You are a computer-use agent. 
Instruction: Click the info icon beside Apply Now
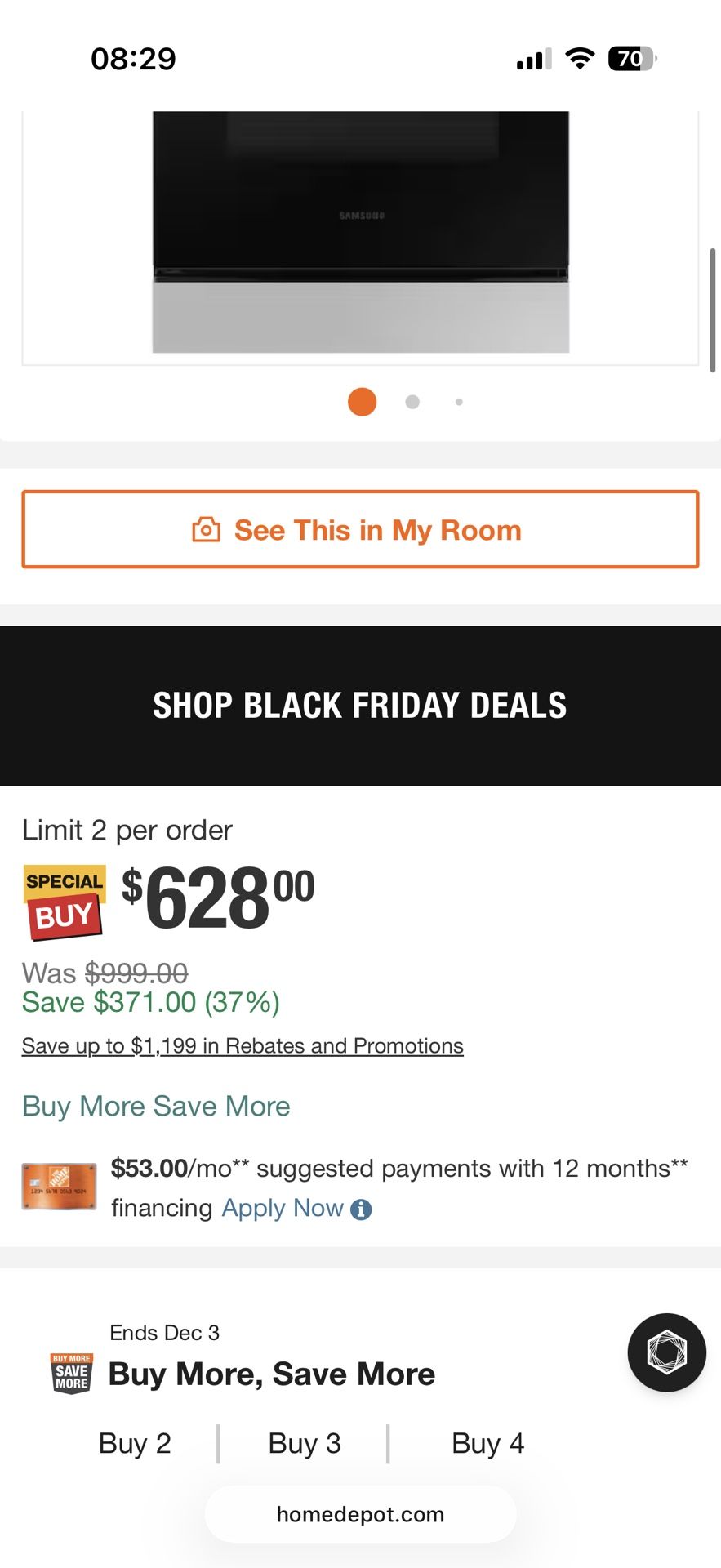[361, 1209]
